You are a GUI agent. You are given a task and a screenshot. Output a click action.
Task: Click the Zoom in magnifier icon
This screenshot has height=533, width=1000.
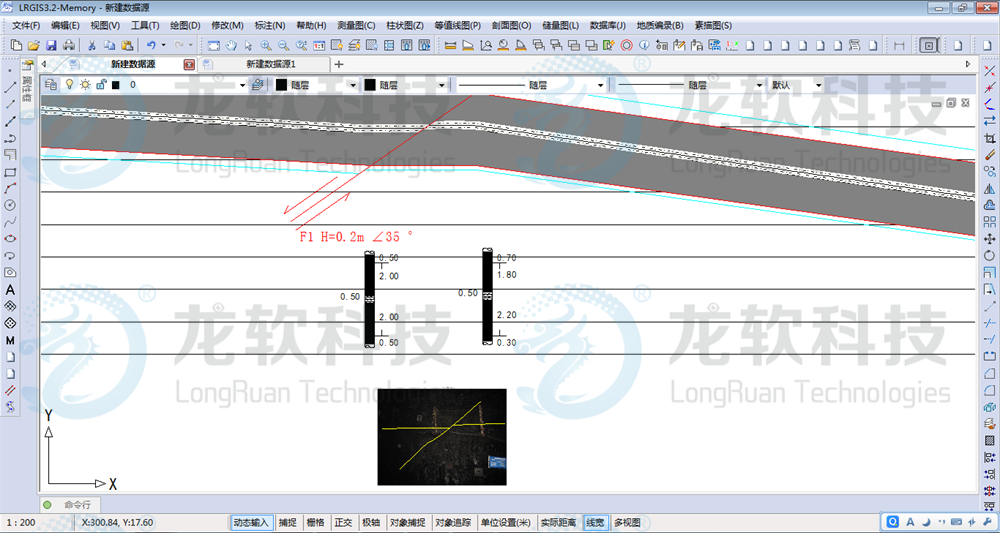266,45
